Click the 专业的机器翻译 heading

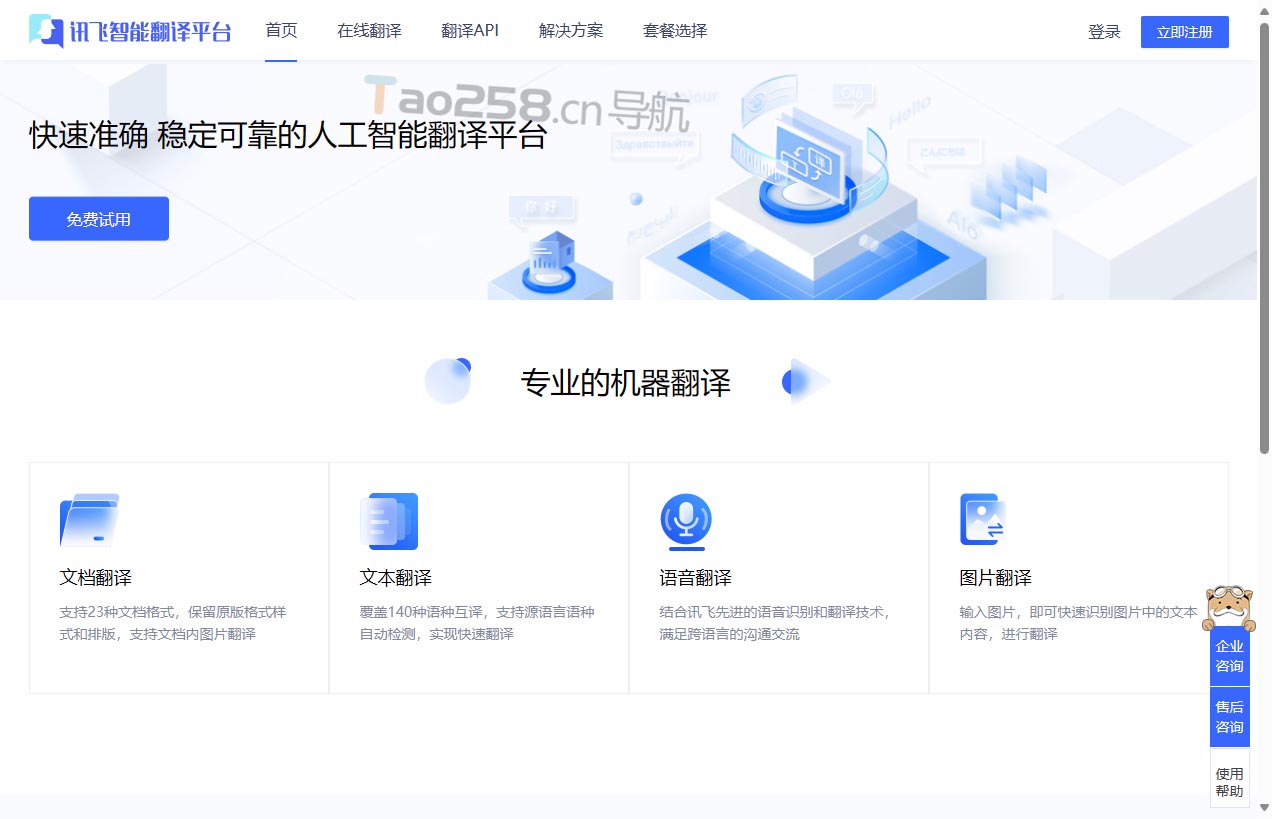tap(626, 382)
